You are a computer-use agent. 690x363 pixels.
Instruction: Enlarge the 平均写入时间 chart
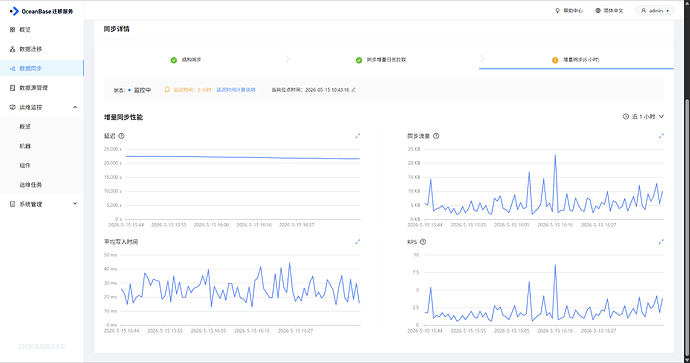(358, 242)
